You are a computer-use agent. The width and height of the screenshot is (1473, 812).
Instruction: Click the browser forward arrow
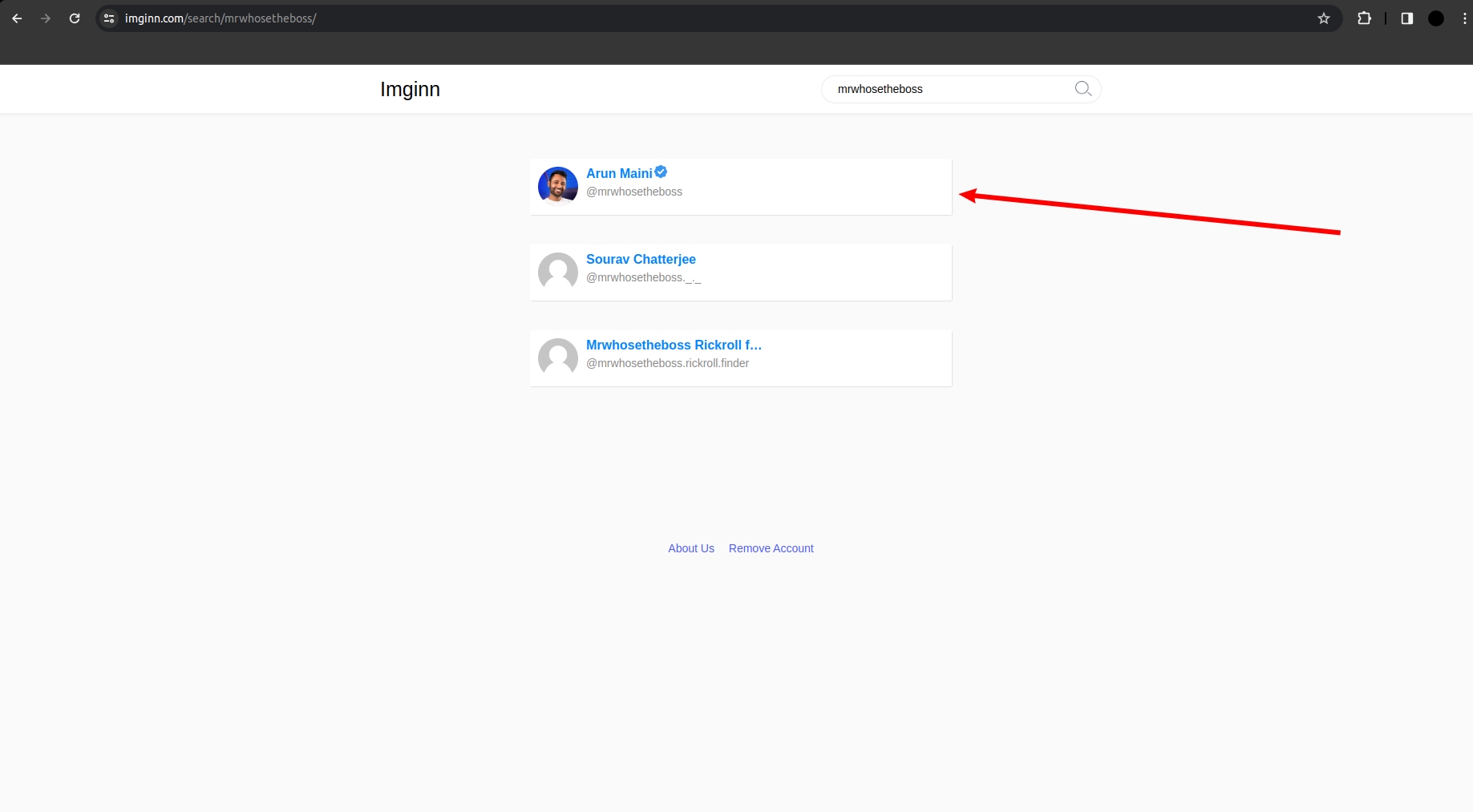tap(46, 18)
